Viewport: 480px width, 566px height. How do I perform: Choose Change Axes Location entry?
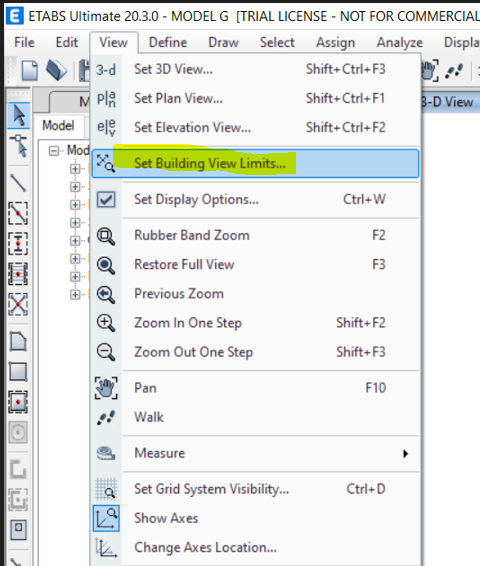pyautogui.click(x=256, y=548)
